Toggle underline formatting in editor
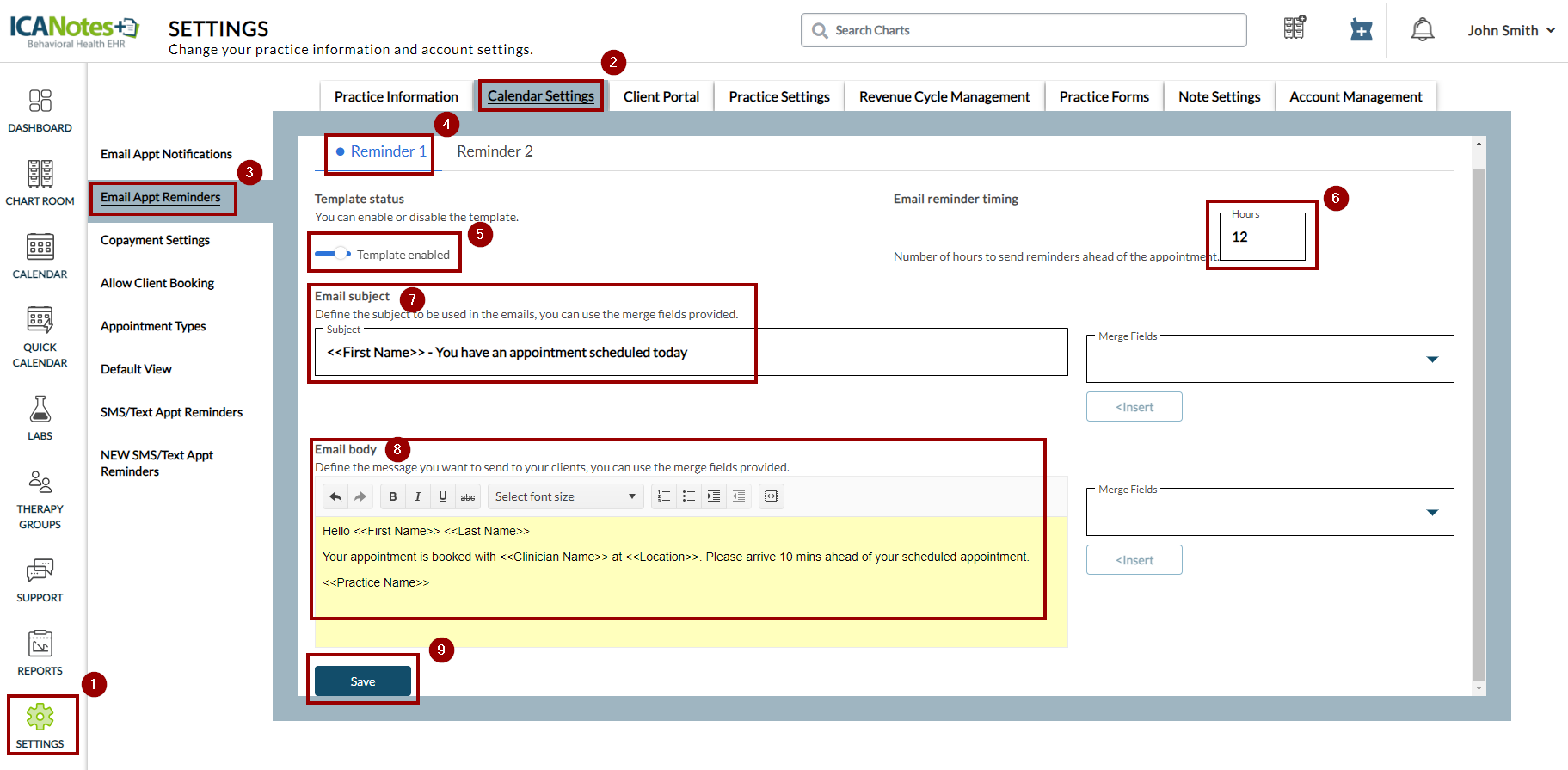 point(443,496)
